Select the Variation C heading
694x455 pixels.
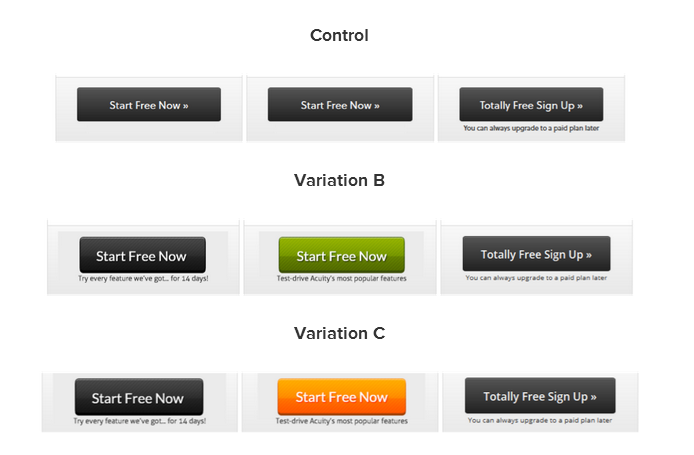pyautogui.click(x=339, y=333)
